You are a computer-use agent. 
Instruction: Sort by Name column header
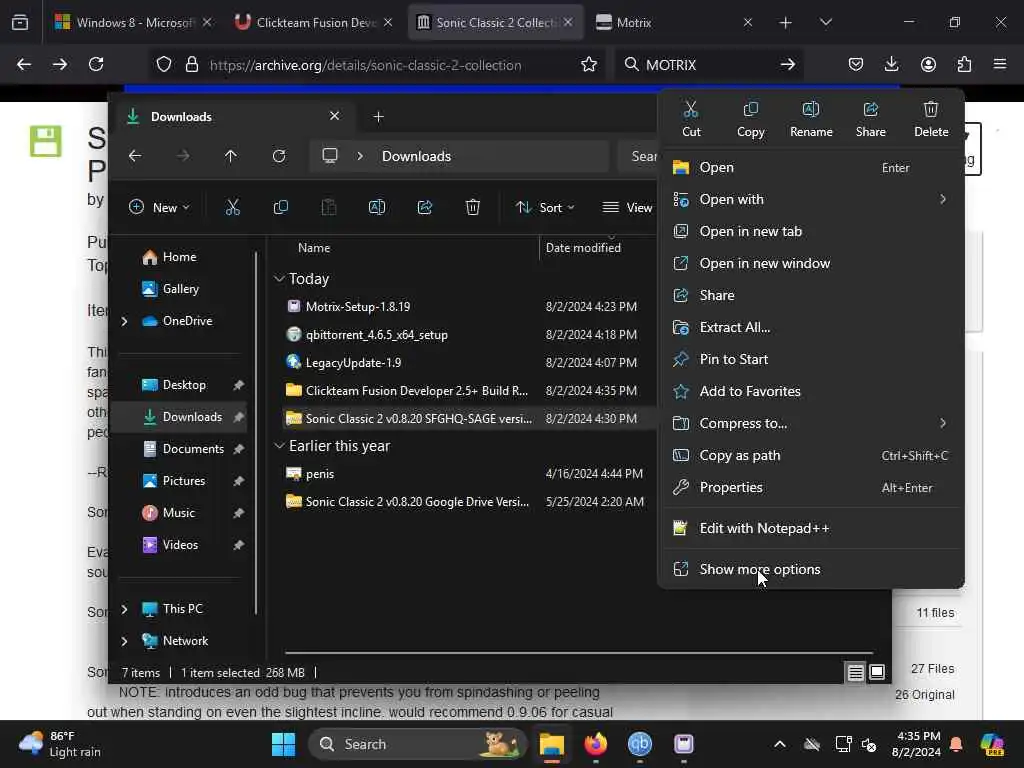(314, 248)
